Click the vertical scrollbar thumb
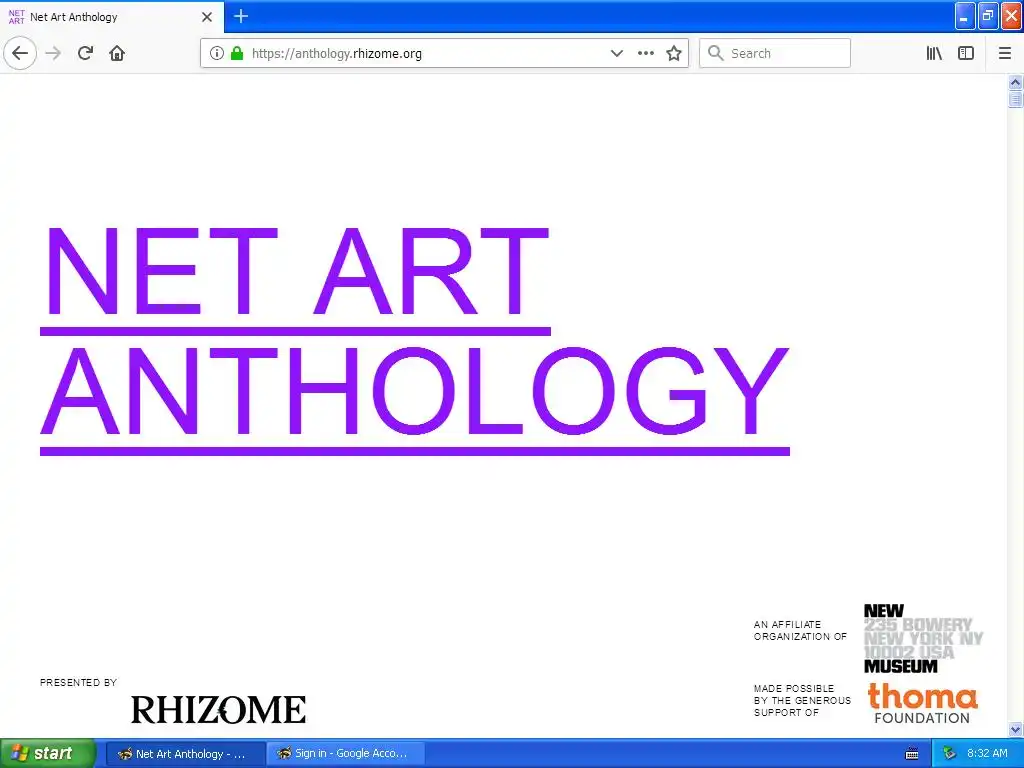The height and width of the screenshot is (768, 1024). (1015, 99)
